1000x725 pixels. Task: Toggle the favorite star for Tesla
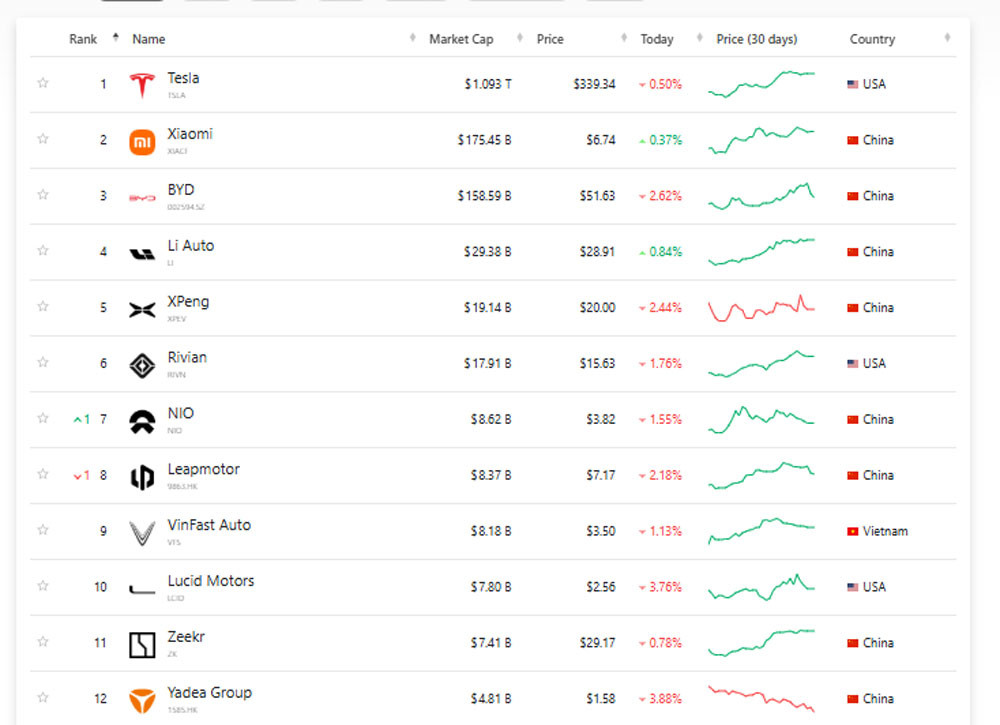(43, 84)
